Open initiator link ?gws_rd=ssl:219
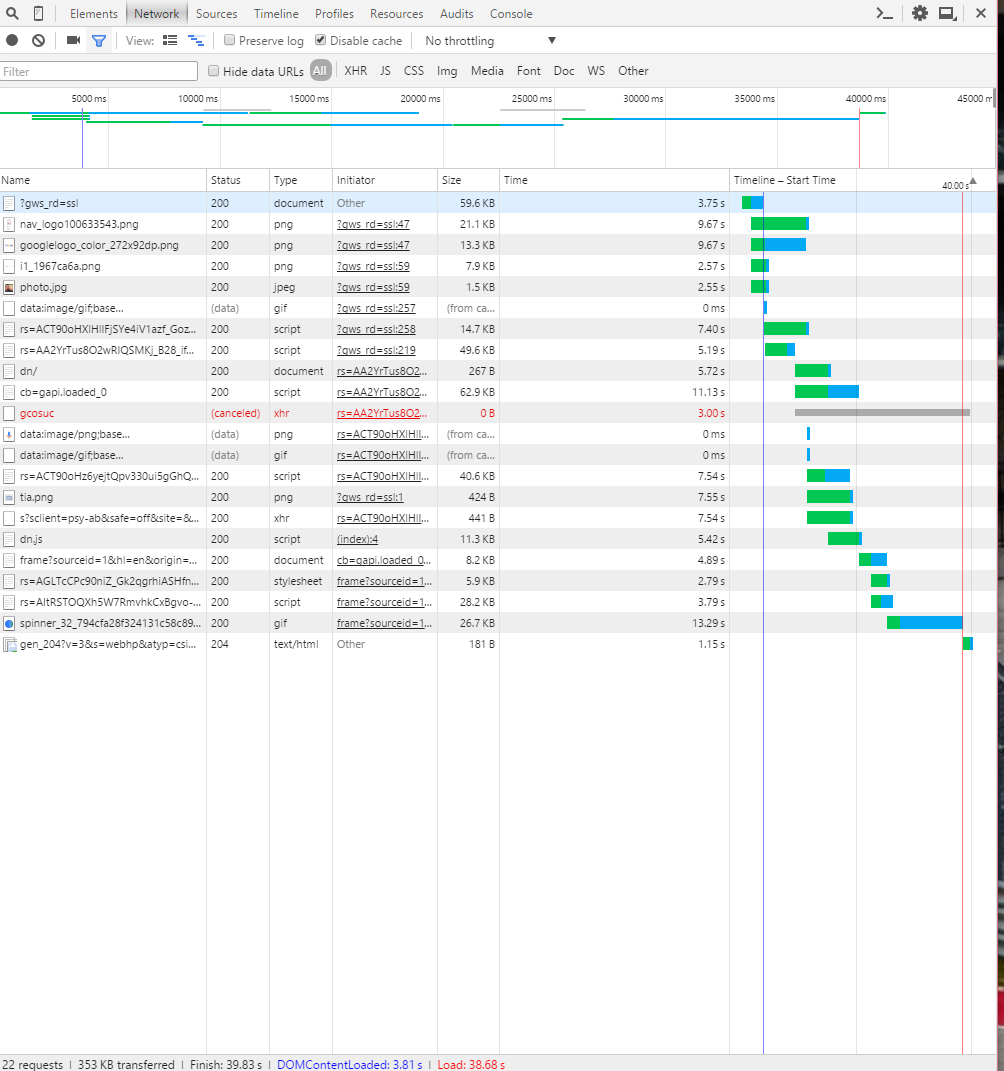This screenshot has width=1004, height=1071. [376, 350]
